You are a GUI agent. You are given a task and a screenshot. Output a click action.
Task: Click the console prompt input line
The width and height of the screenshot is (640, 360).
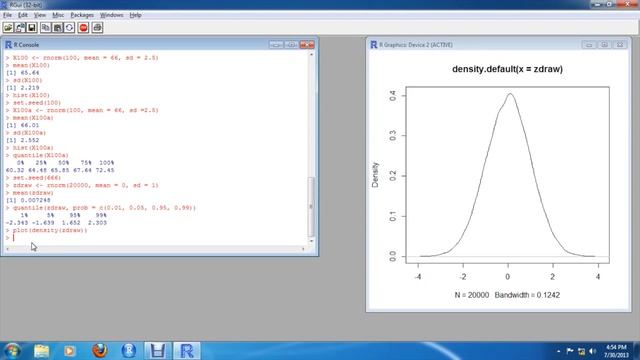tap(157, 238)
